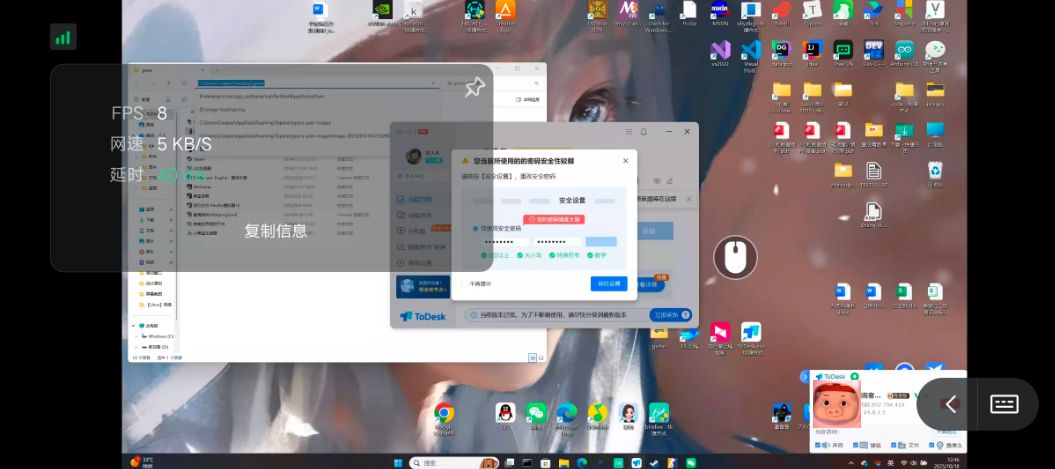Open MSDN desktop icon

(720, 13)
